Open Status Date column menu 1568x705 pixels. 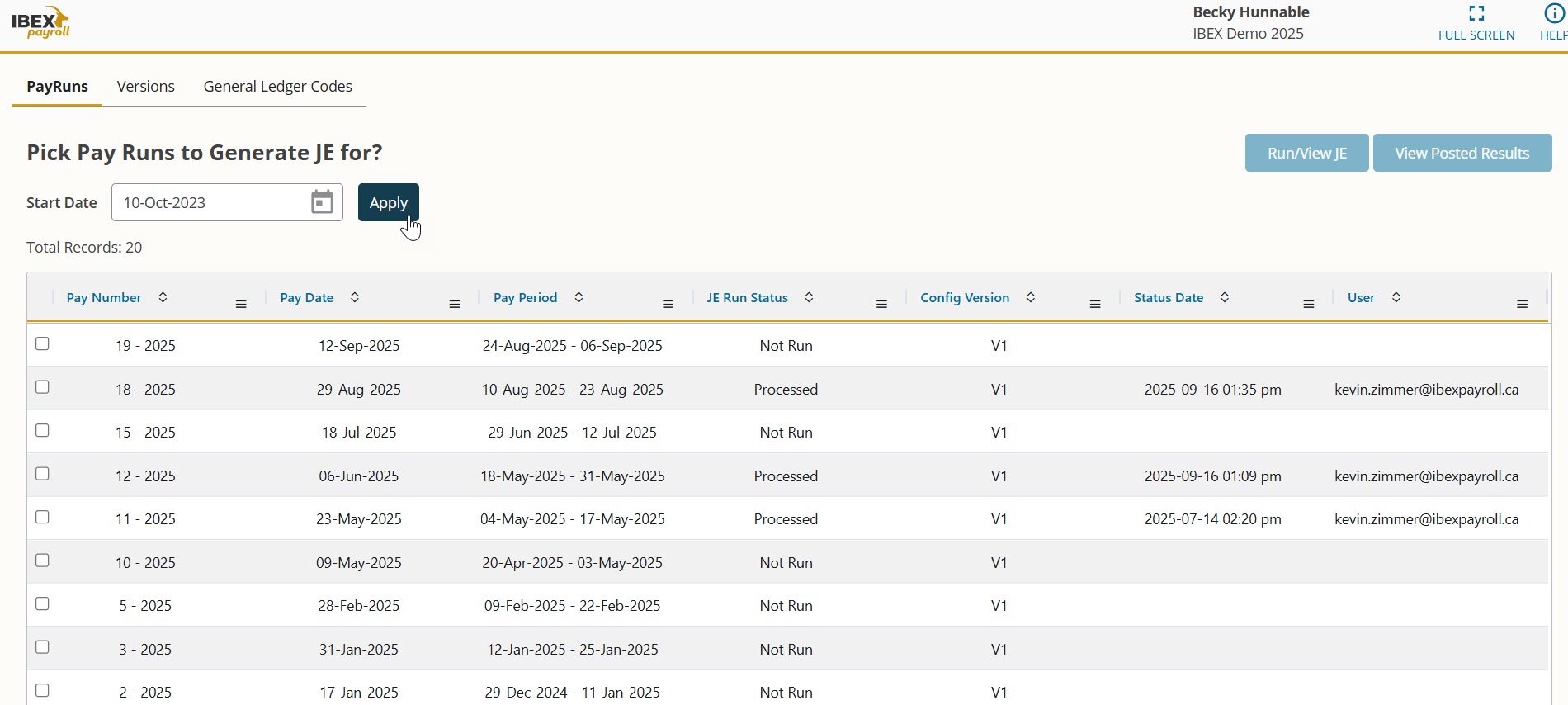1309,305
